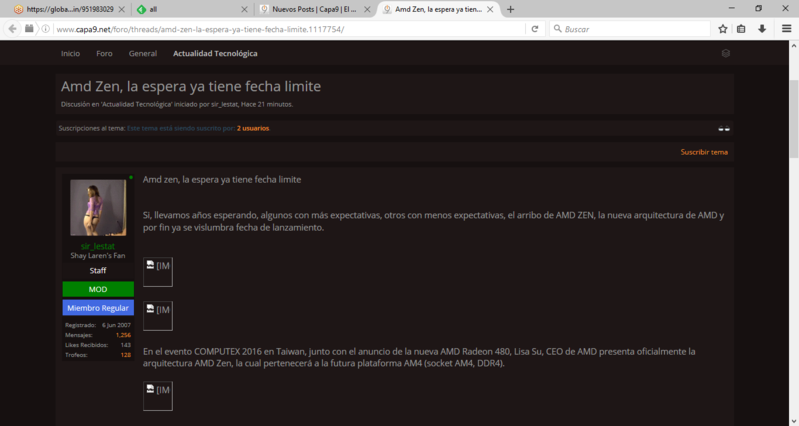Image resolution: width=799 pixels, height=426 pixels.
Task: Minimize the Firefox window
Action: [732, 8]
